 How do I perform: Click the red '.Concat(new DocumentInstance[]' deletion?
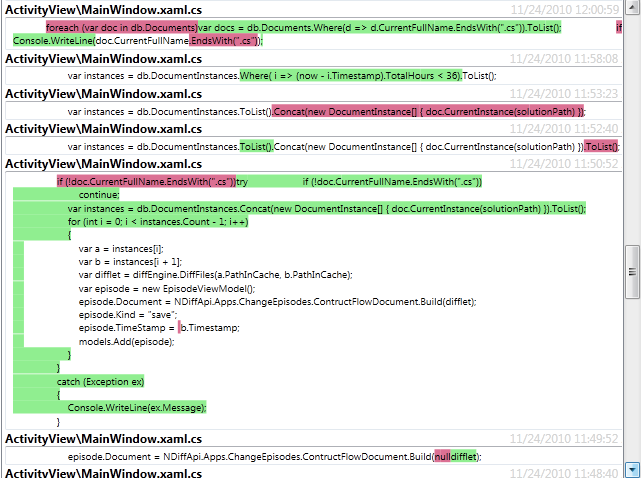428,111
